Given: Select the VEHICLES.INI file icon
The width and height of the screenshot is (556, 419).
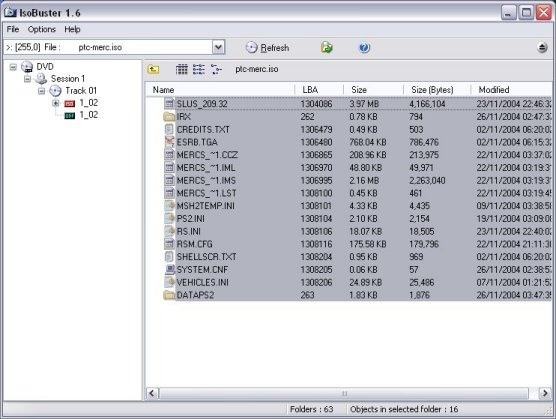Looking at the screenshot, I should (169, 282).
